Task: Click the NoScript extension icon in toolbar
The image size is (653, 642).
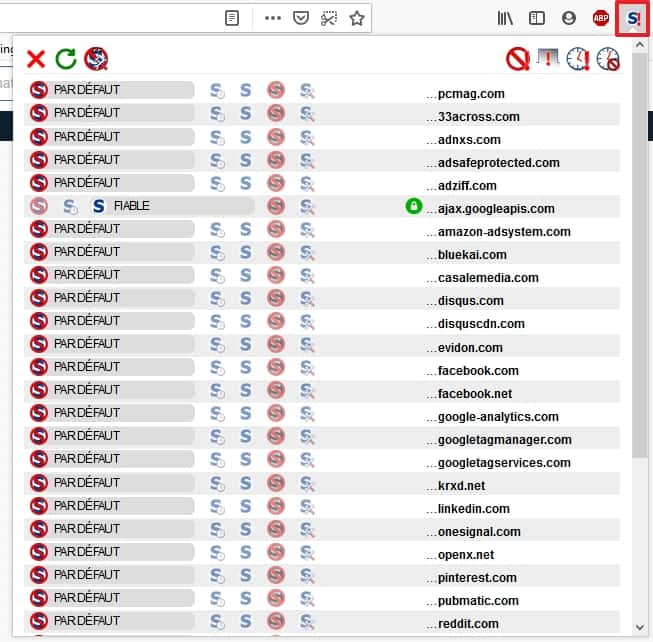Action: (x=633, y=18)
